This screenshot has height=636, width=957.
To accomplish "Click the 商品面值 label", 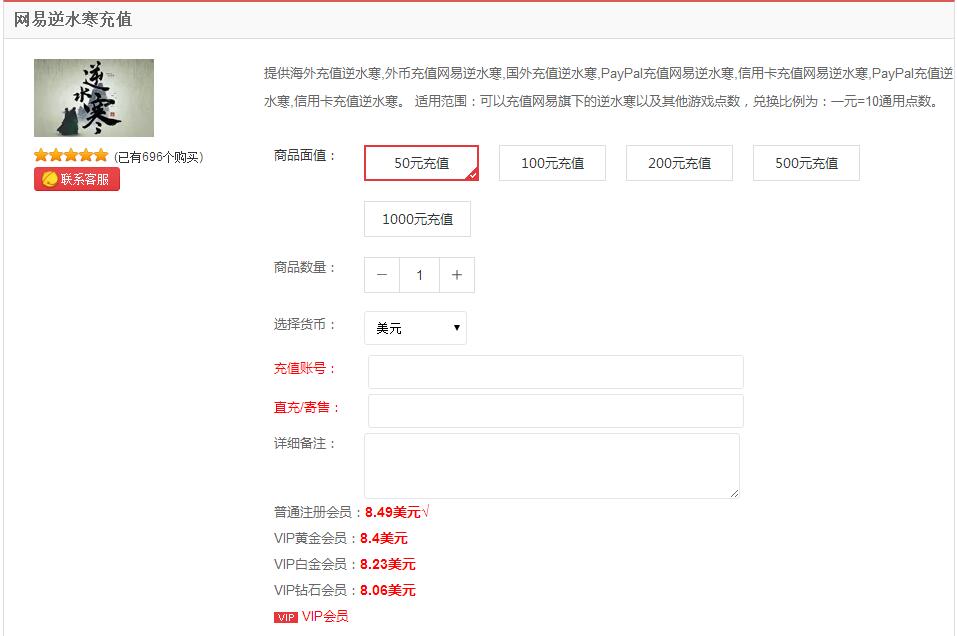I will pyautogui.click(x=305, y=156).
